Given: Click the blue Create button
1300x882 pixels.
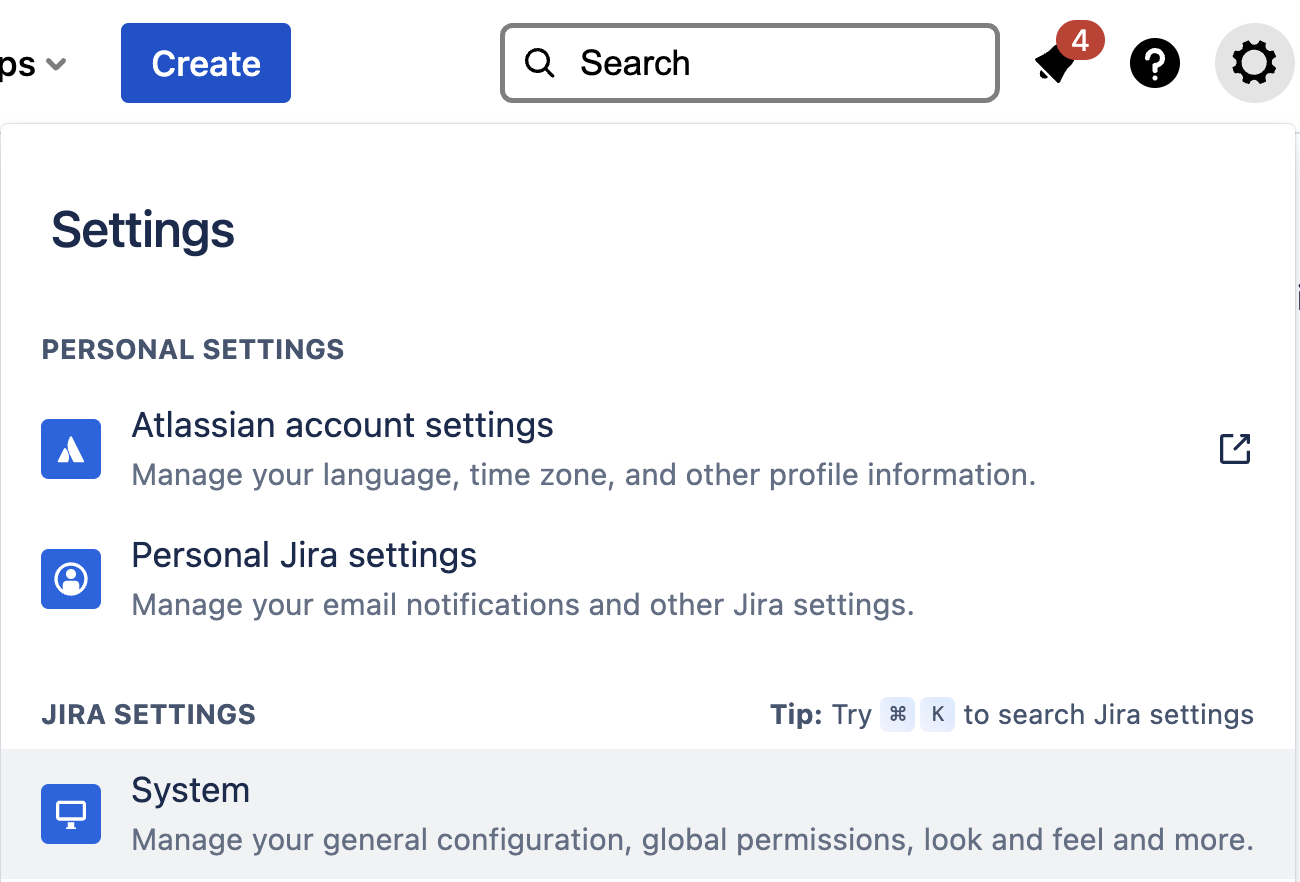Looking at the screenshot, I should point(205,62).
